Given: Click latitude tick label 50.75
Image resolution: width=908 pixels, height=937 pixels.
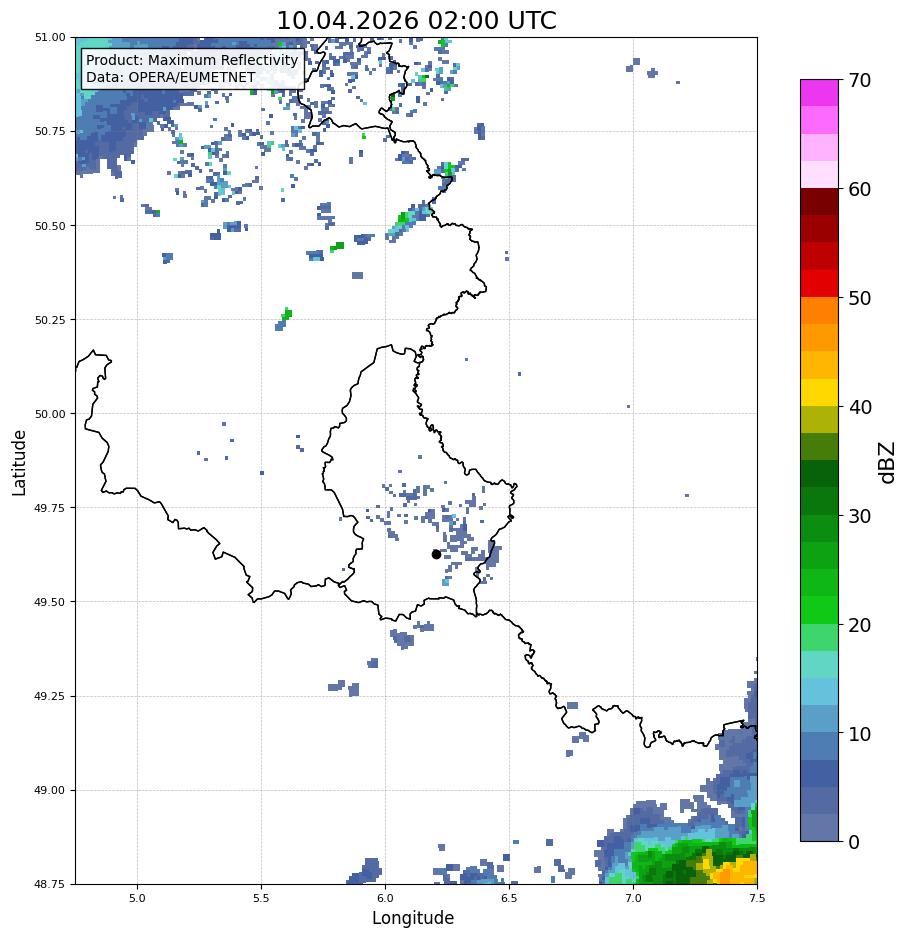Looking at the screenshot, I should [x=50, y=131].
